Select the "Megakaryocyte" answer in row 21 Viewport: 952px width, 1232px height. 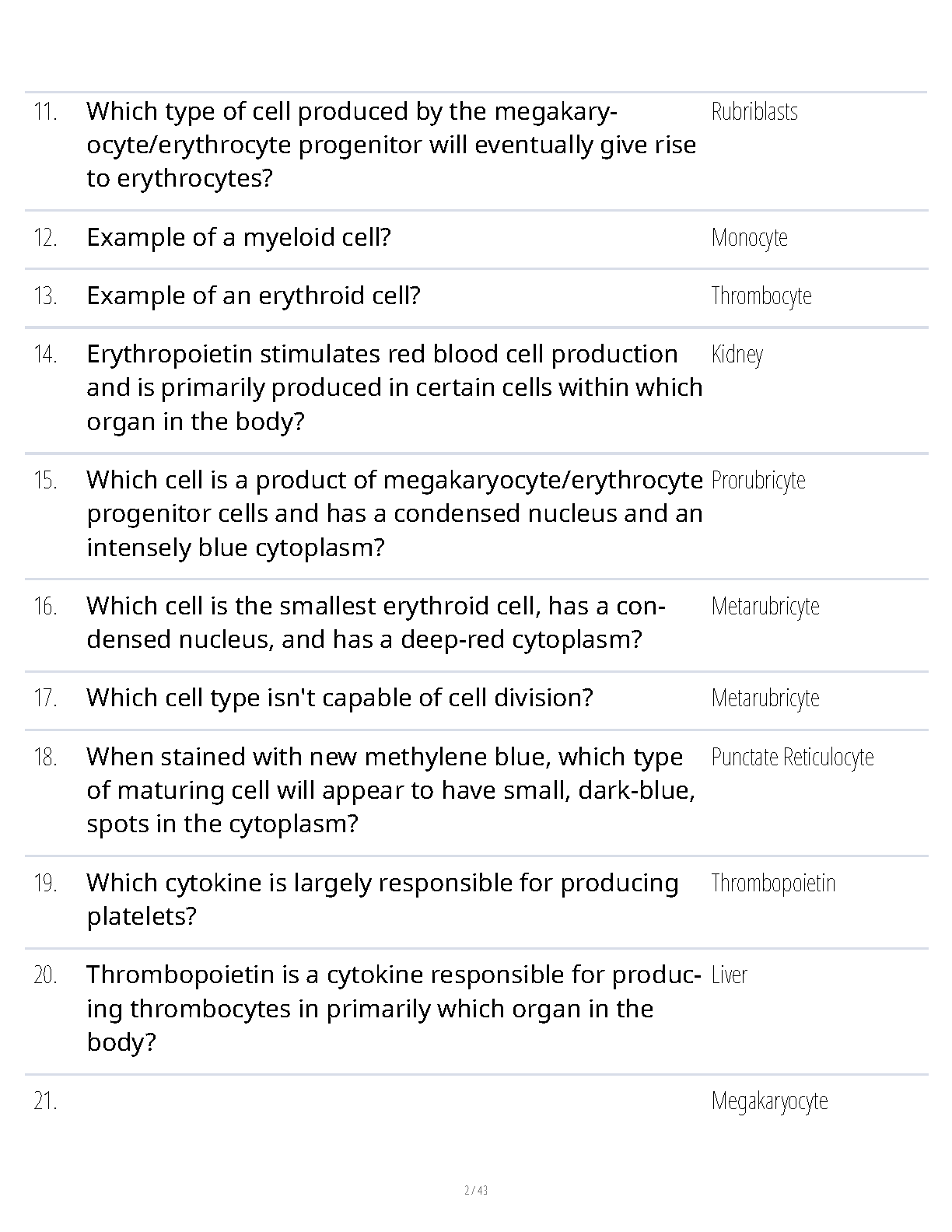coord(768,1101)
